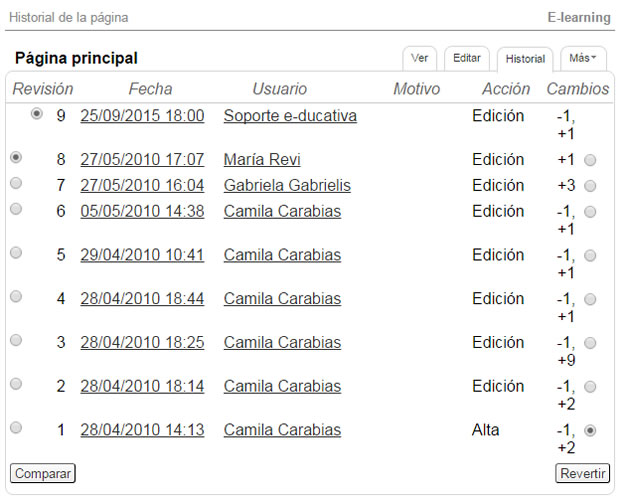Screen dimensions: 625x502
Task: Select left radio button for revision 2
Action: coord(16,384)
